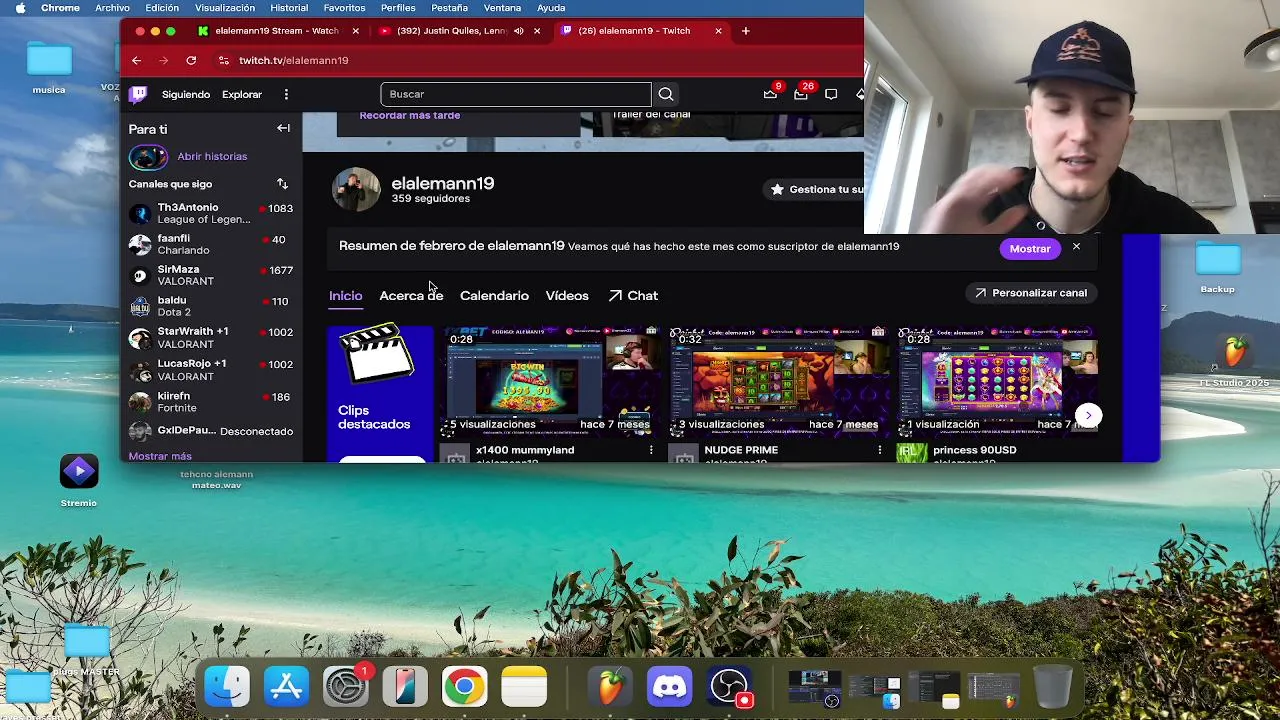Collapse the Para ti sidebar
Viewport: 1280px width, 720px height.
pos(284,128)
